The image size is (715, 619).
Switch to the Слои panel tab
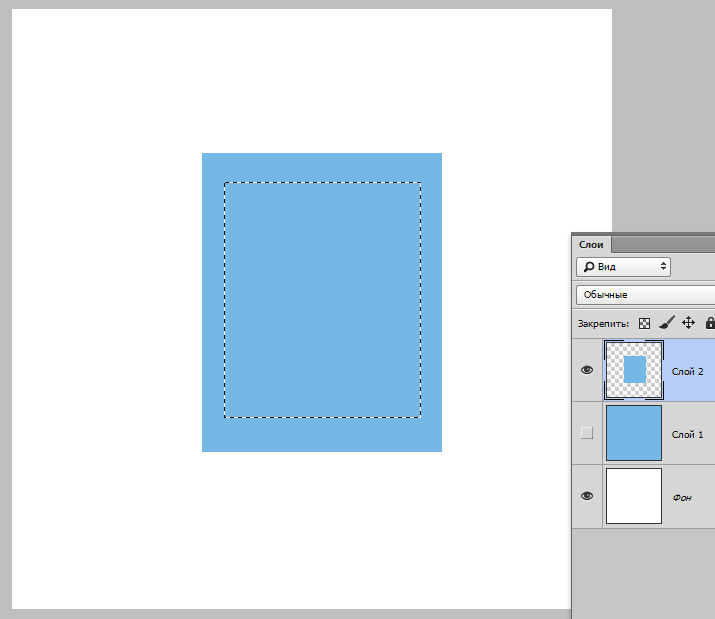tap(591, 244)
